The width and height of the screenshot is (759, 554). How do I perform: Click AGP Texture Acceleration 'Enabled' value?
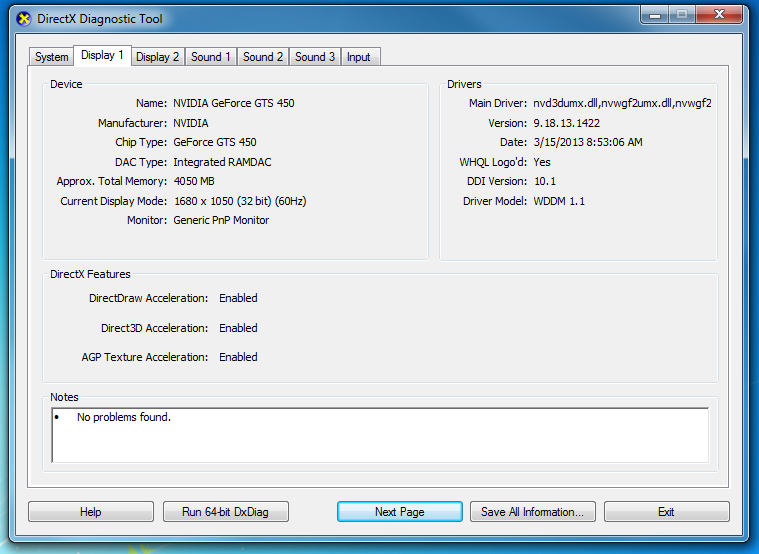tap(238, 357)
